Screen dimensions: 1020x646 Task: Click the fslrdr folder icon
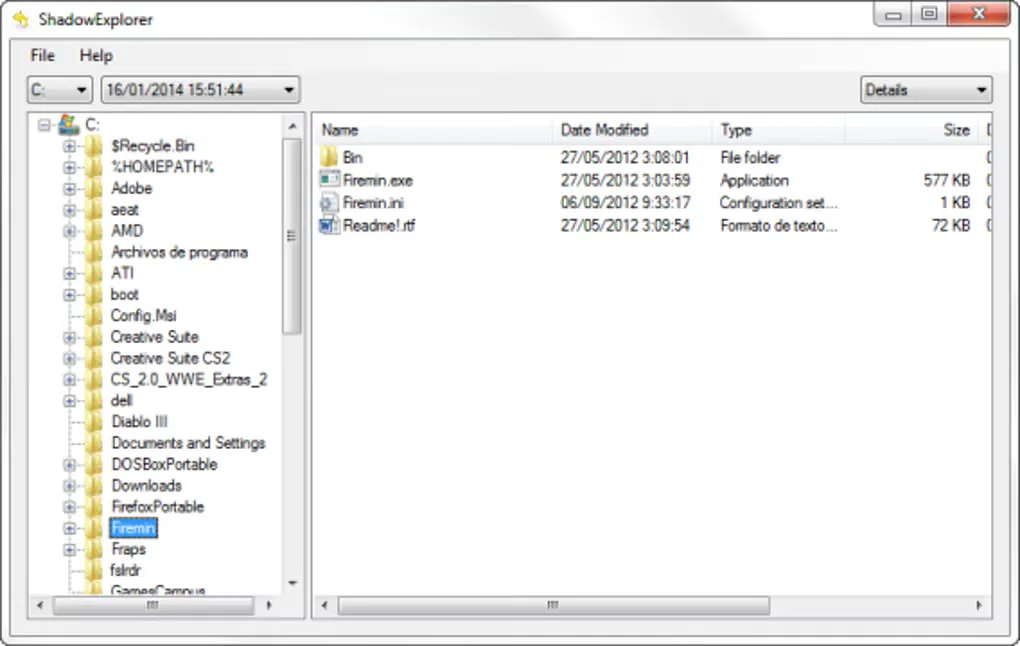click(x=94, y=571)
